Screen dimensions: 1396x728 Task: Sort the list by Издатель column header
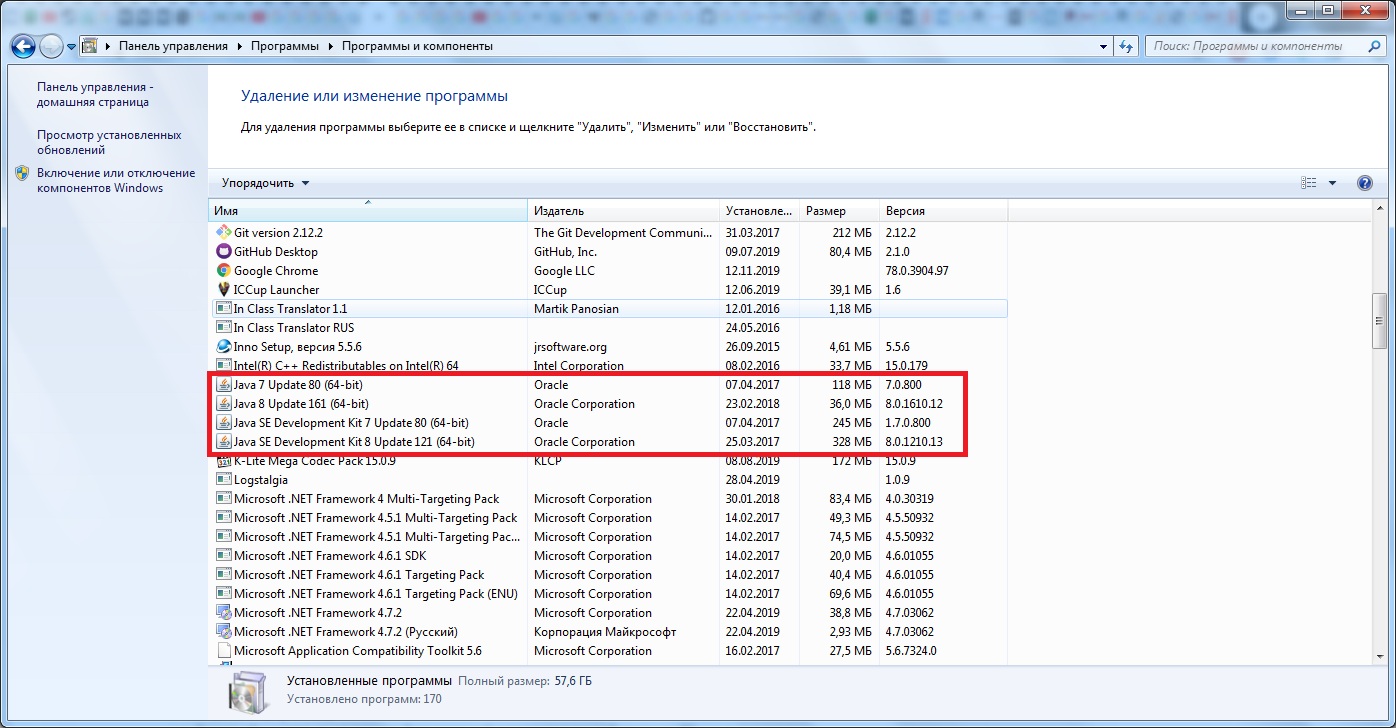coord(625,211)
